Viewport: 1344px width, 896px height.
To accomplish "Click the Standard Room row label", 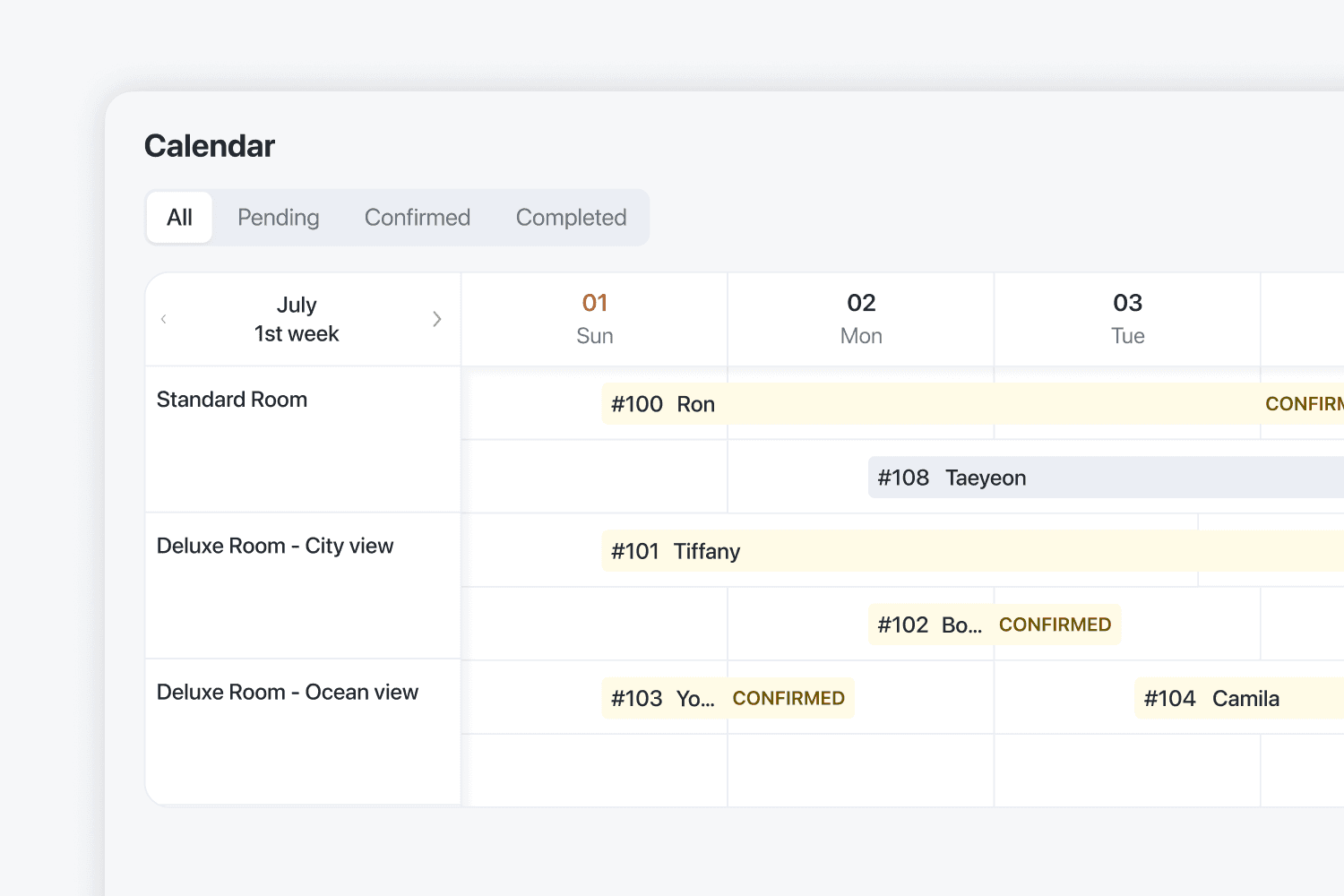I will click(232, 400).
